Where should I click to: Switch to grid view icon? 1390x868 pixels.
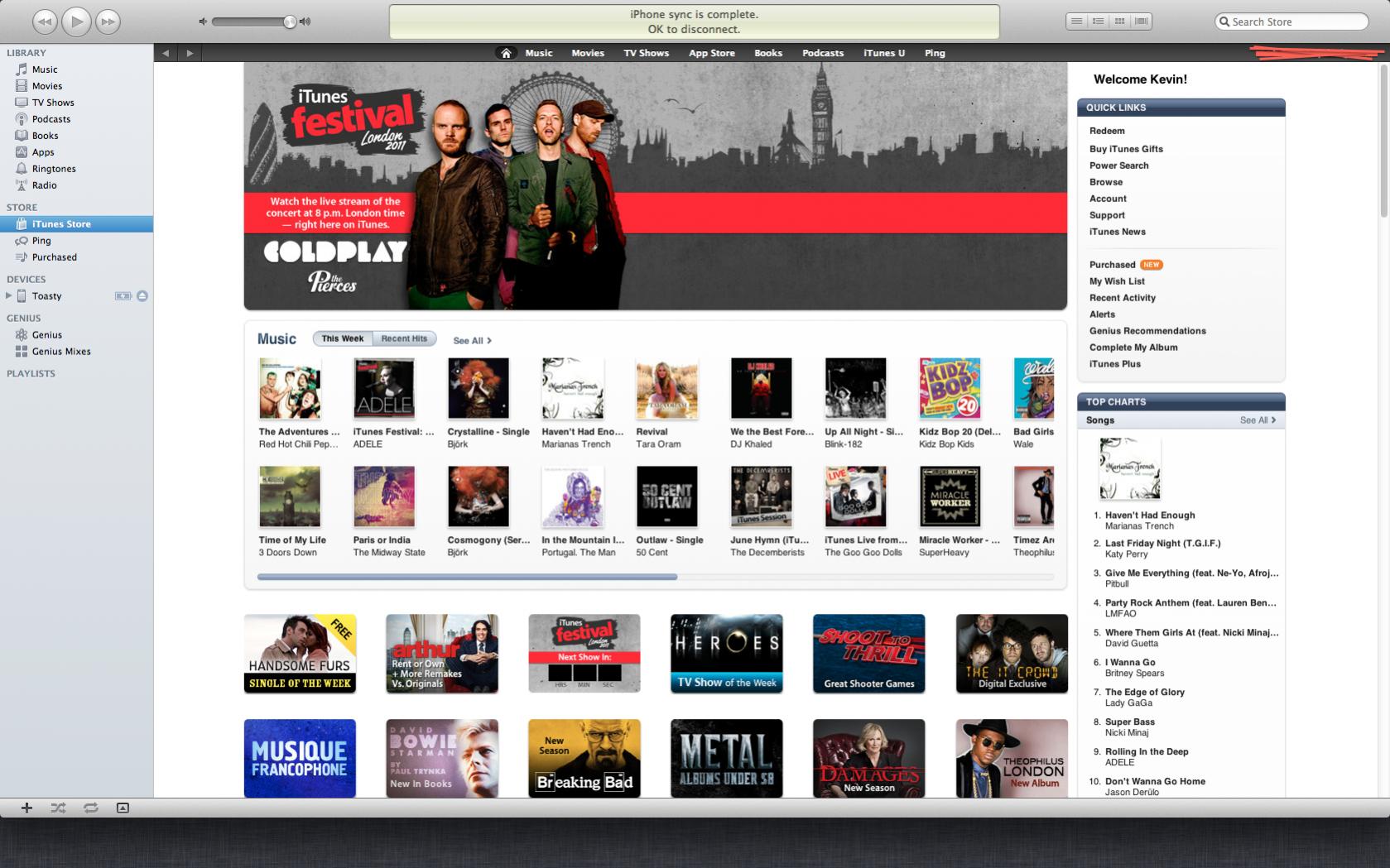1119,22
